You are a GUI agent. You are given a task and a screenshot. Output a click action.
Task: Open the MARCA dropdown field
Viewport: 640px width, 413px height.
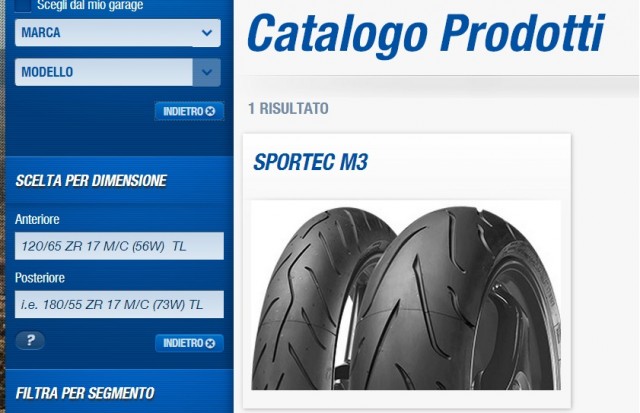click(x=118, y=33)
